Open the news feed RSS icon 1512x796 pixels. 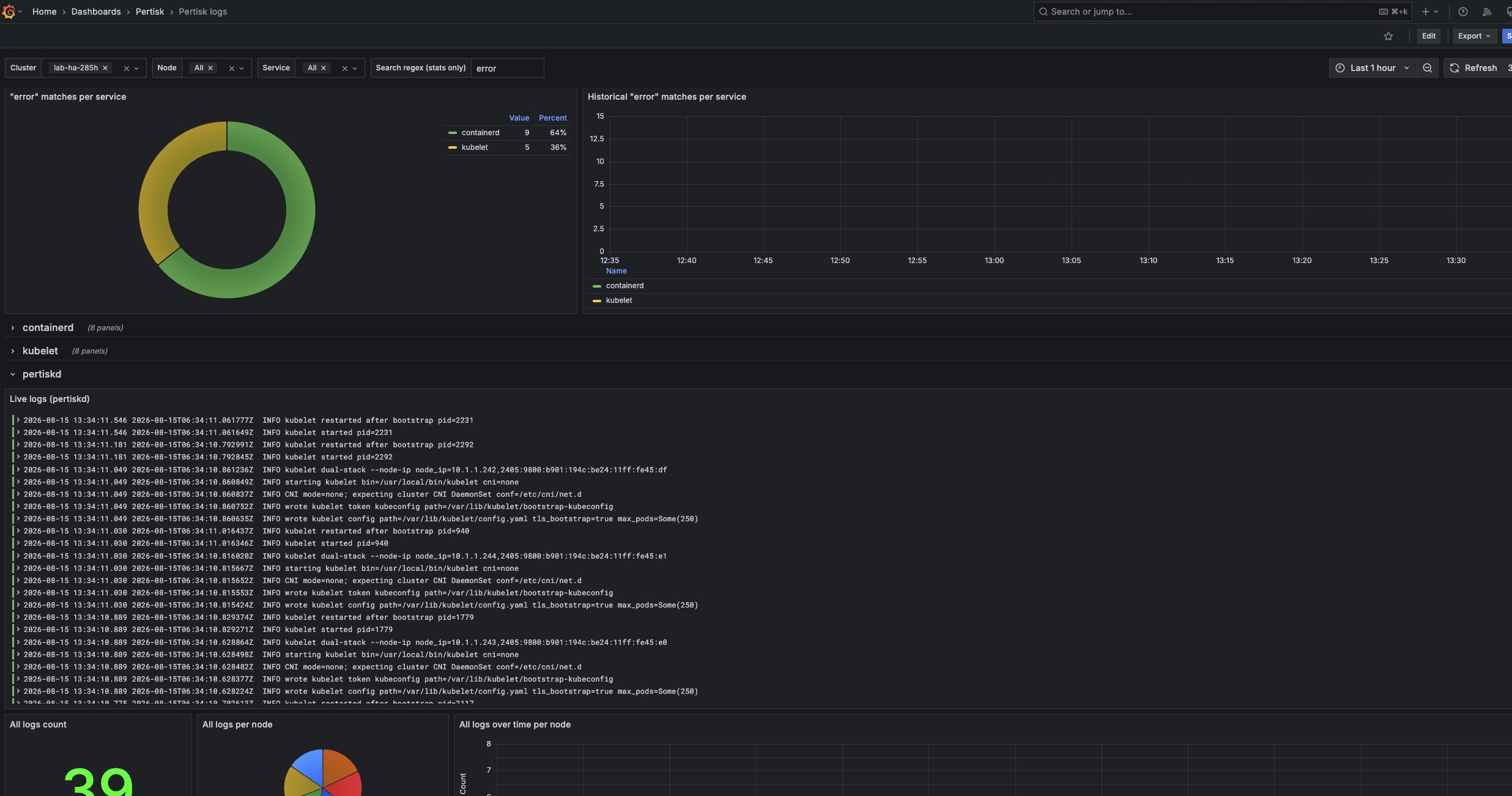(x=1487, y=12)
